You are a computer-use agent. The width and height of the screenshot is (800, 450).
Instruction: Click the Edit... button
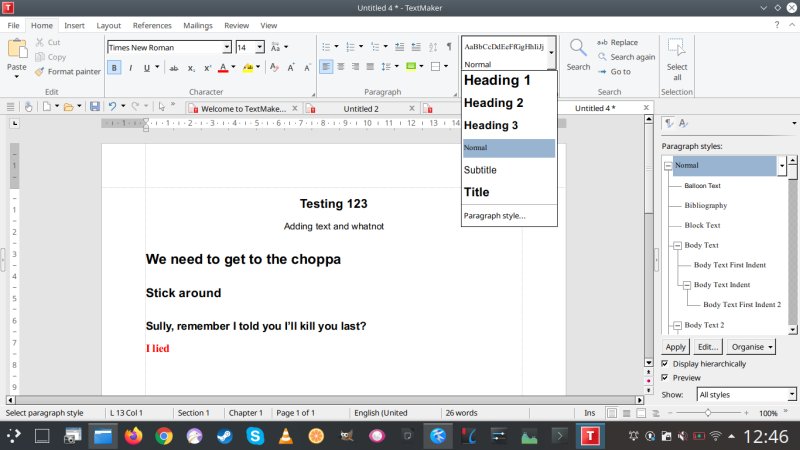click(708, 347)
